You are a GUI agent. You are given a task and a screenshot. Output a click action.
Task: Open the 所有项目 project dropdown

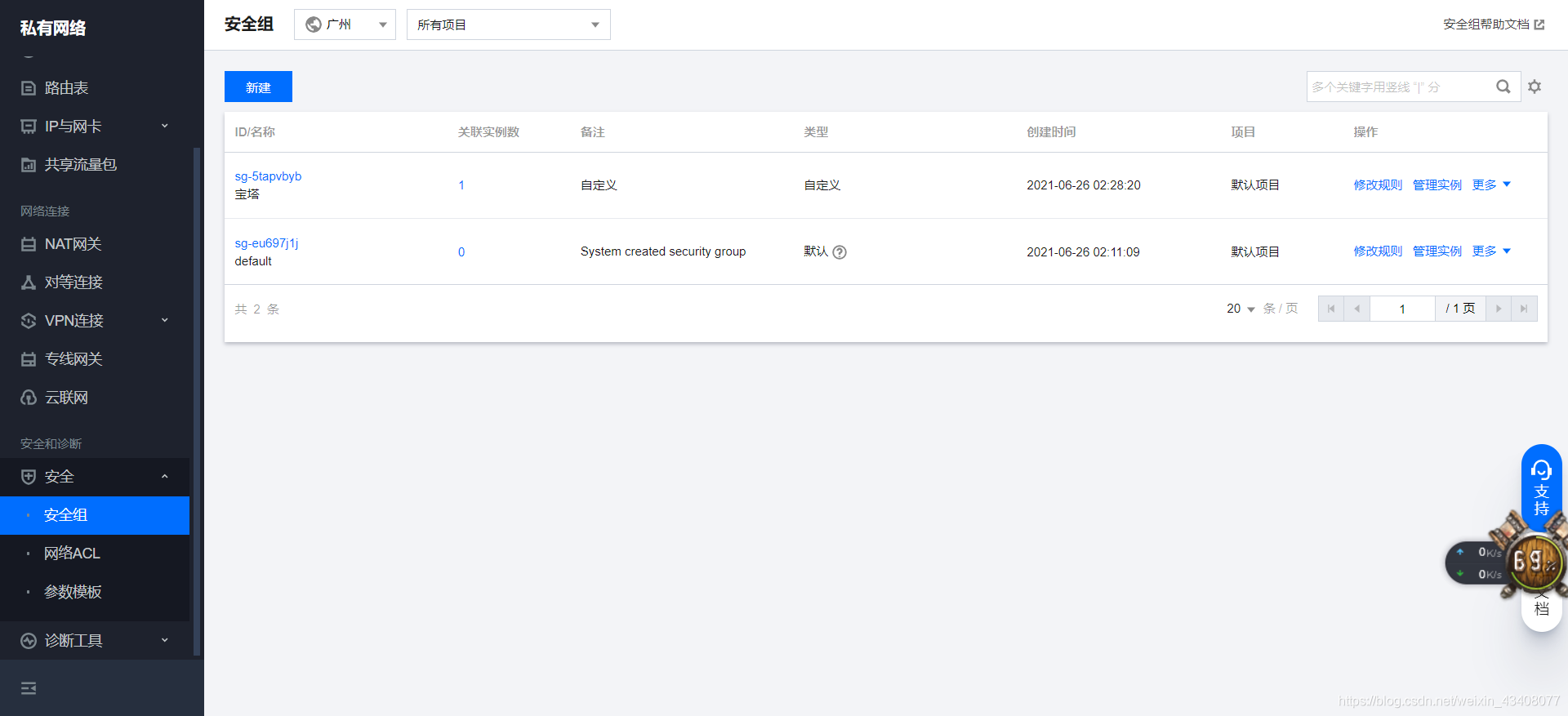508,24
